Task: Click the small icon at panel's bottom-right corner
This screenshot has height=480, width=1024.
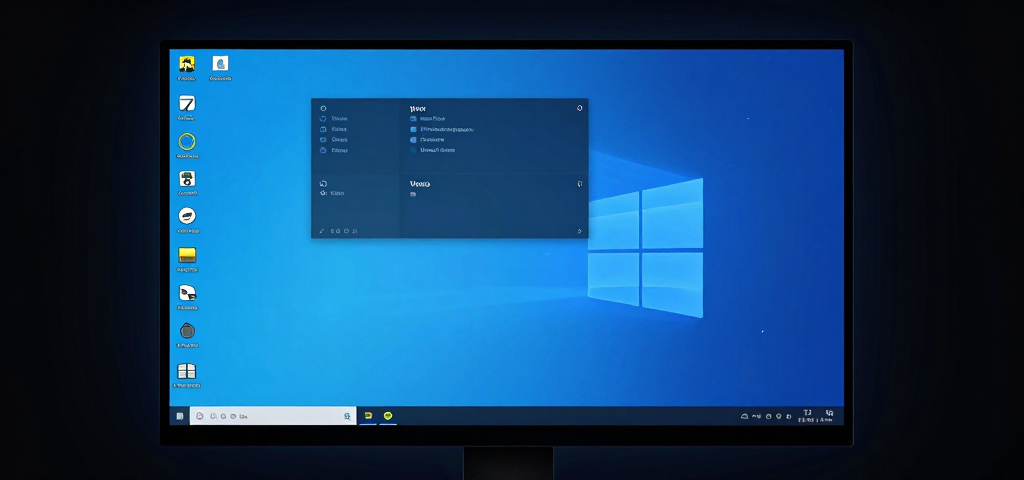Action: (579, 231)
